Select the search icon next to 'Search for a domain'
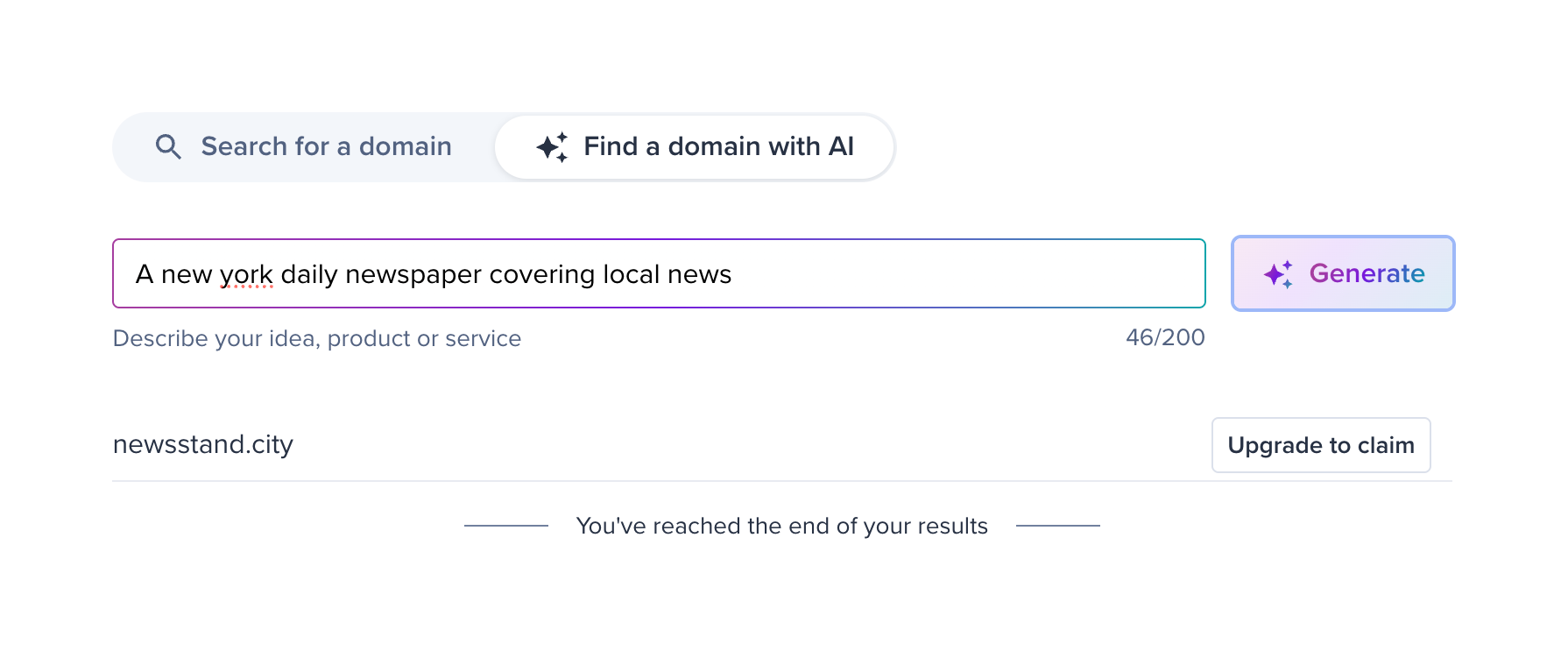The width and height of the screenshot is (1568, 651). point(168,146)
